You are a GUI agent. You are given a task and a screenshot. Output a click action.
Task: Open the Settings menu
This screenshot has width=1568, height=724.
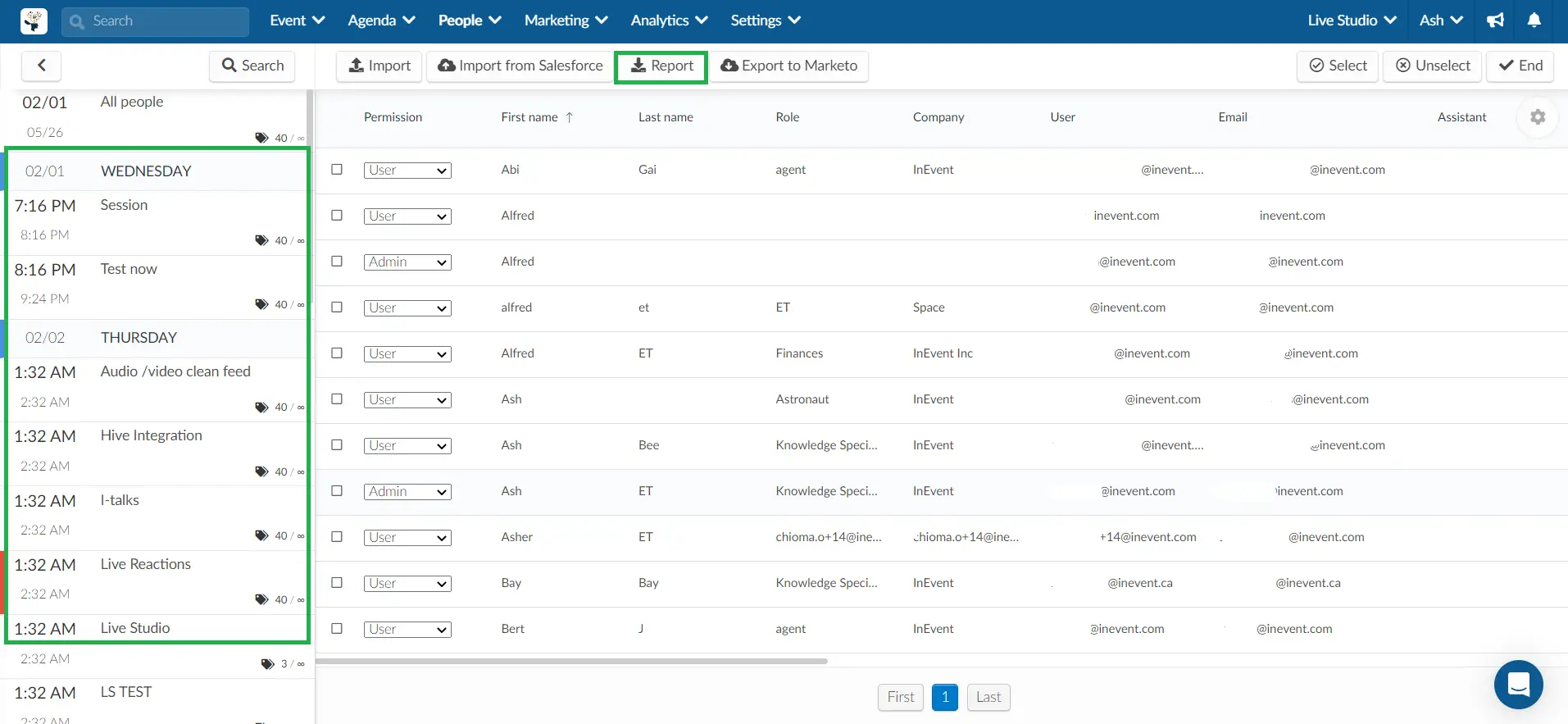click(766, 20)
